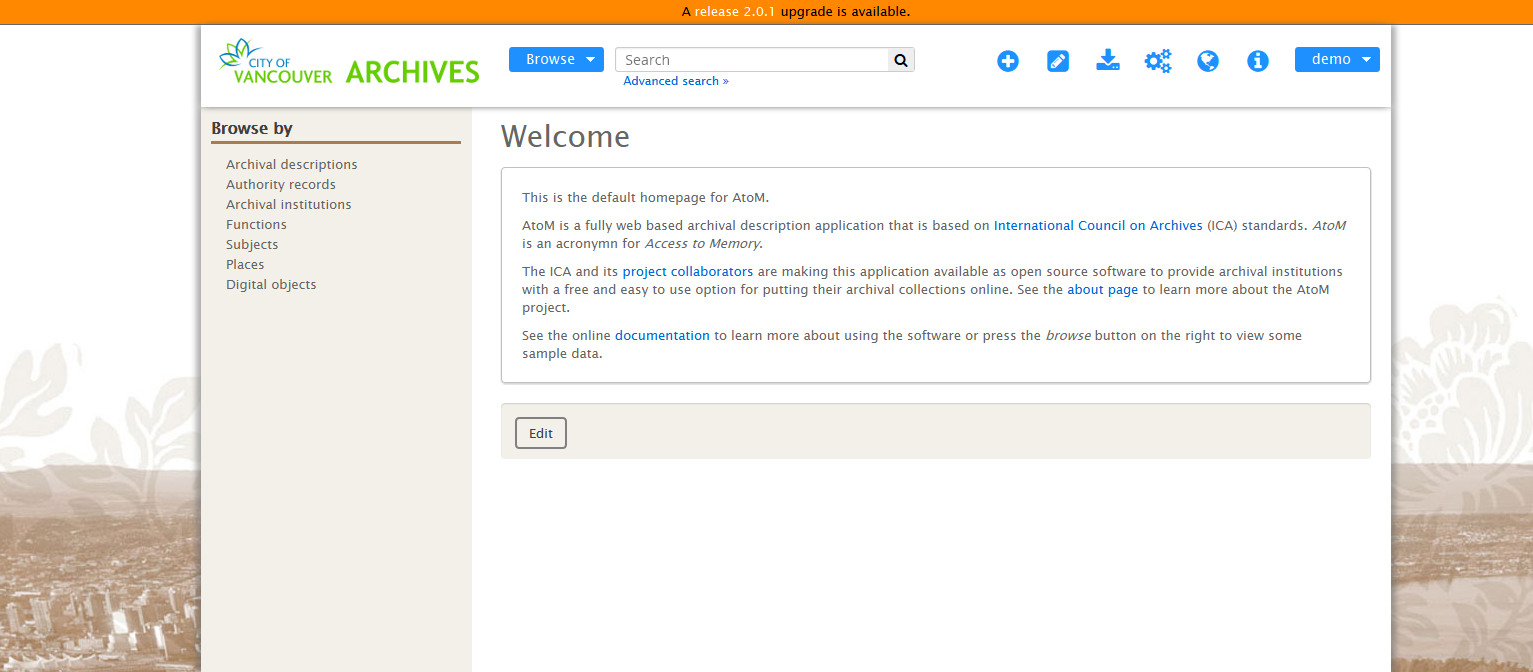Expand the Browse dropdown
Image resolution: width=1533 pixels, height=672 pixels.
pyautogui.click(x=556, y=60)
